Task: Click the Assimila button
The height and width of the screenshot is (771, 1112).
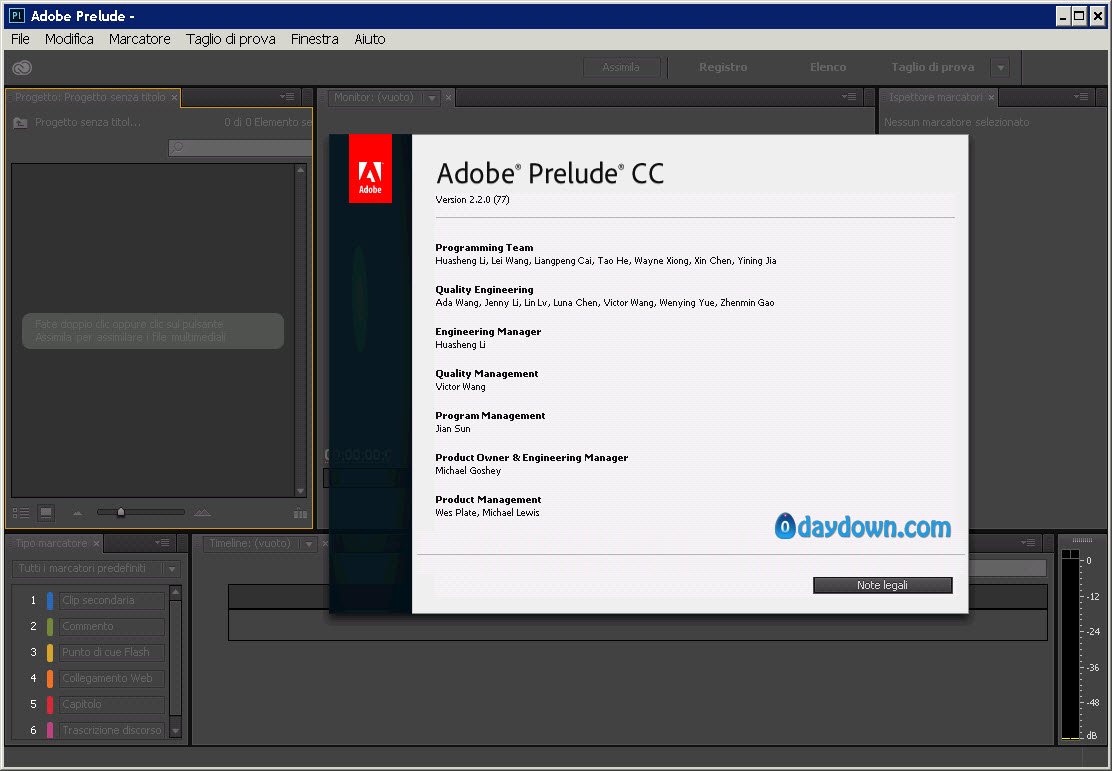Action: [x=621, y=67]
